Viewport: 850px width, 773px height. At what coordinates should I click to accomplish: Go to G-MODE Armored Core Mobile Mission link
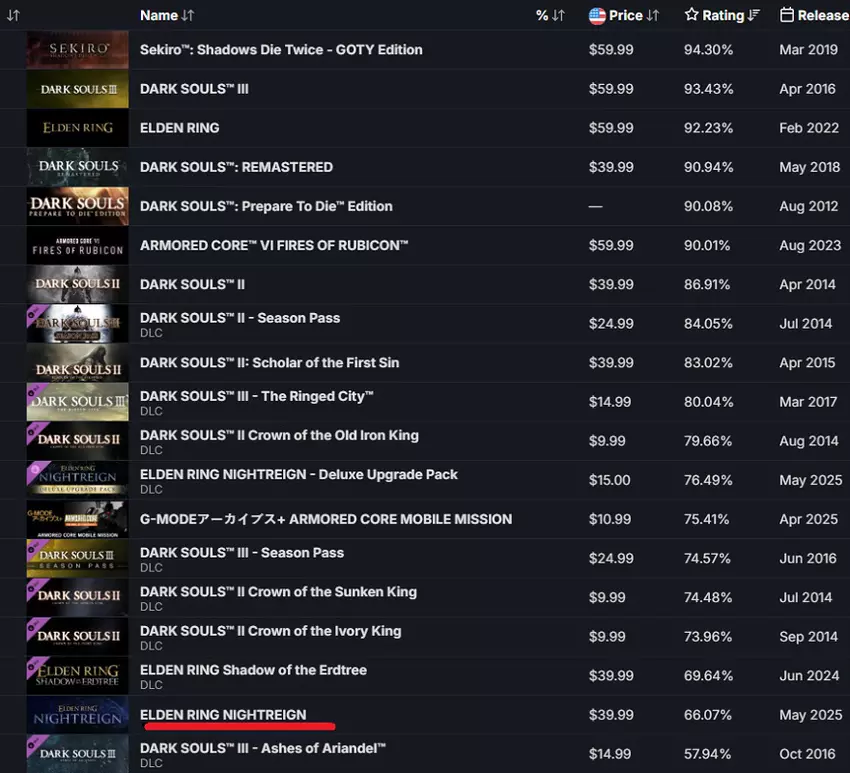click(325, 519)
